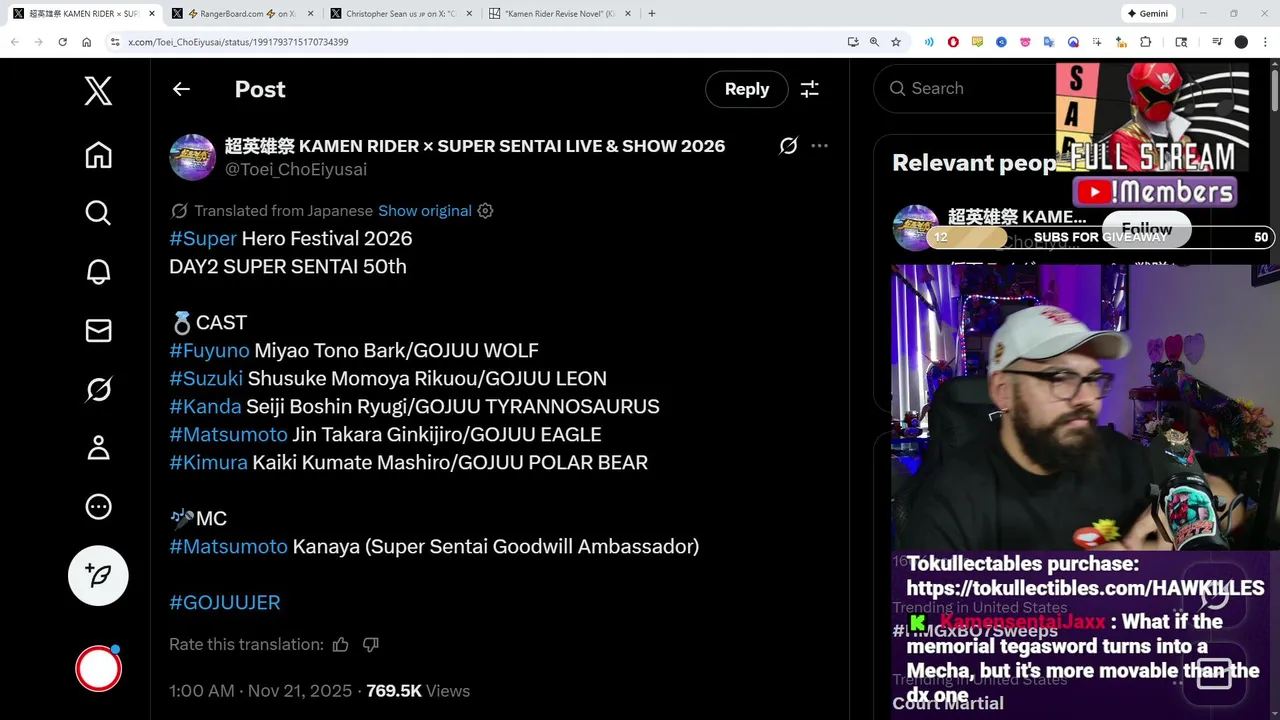This screenshot has height=720, width=1280.
Task: Click red adblock extension icon
Action: point(953,42)
